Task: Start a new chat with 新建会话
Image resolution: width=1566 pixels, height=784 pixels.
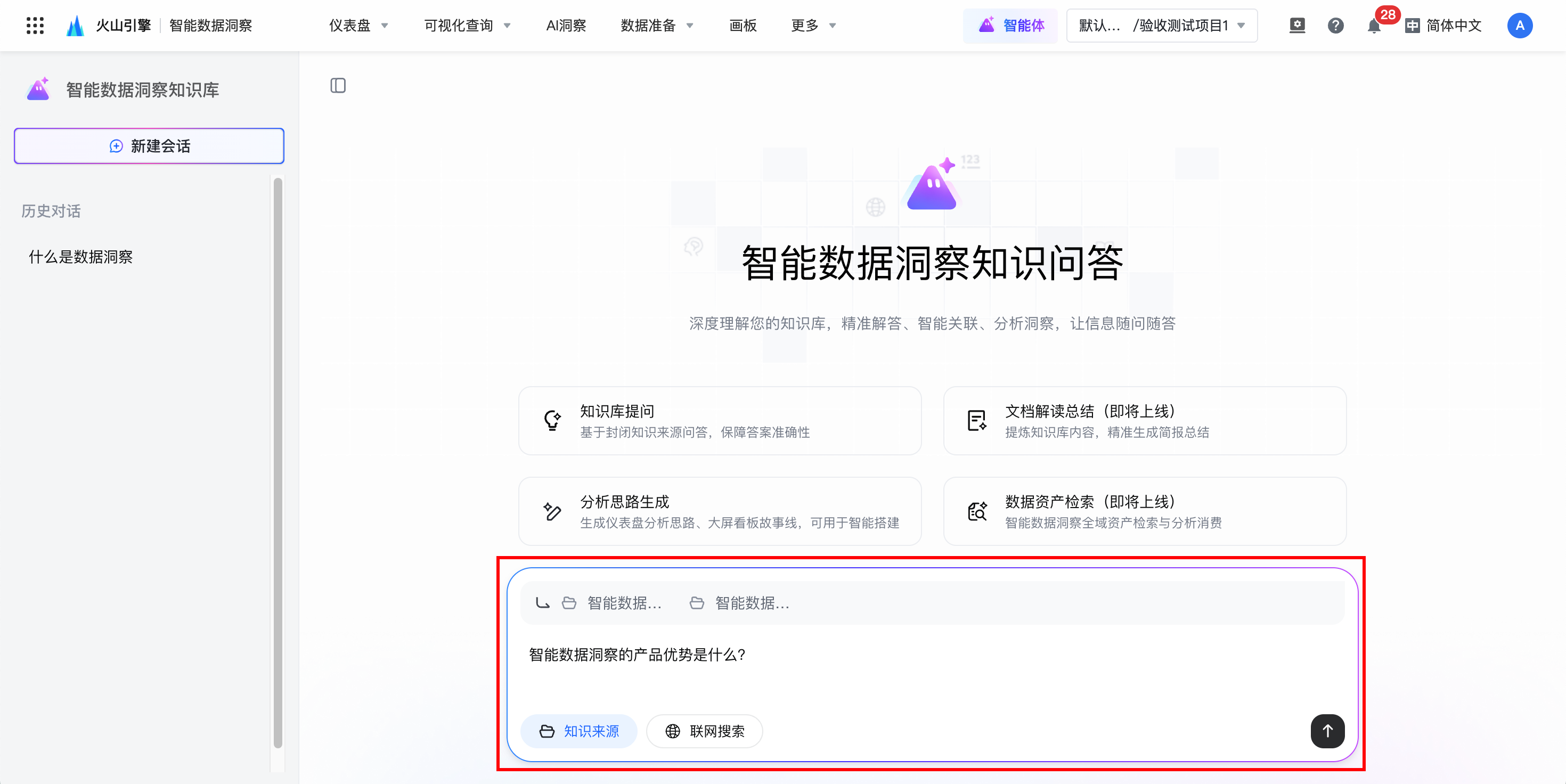Action: pyautogui.click(x=149, y=146)
